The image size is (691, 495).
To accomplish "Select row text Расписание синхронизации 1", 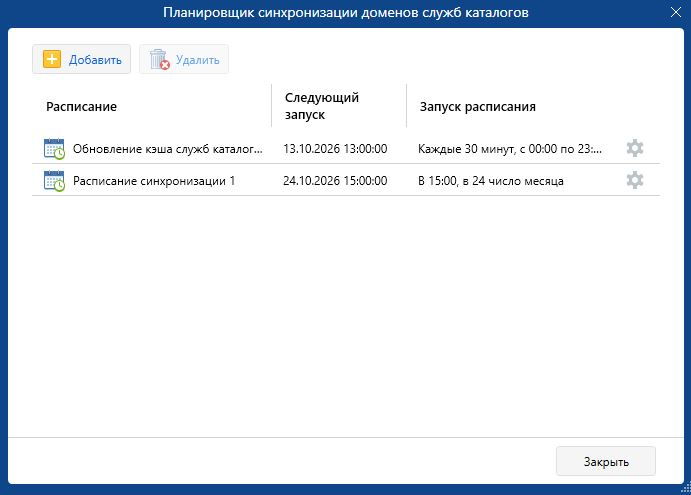I will tap(154, 181).
